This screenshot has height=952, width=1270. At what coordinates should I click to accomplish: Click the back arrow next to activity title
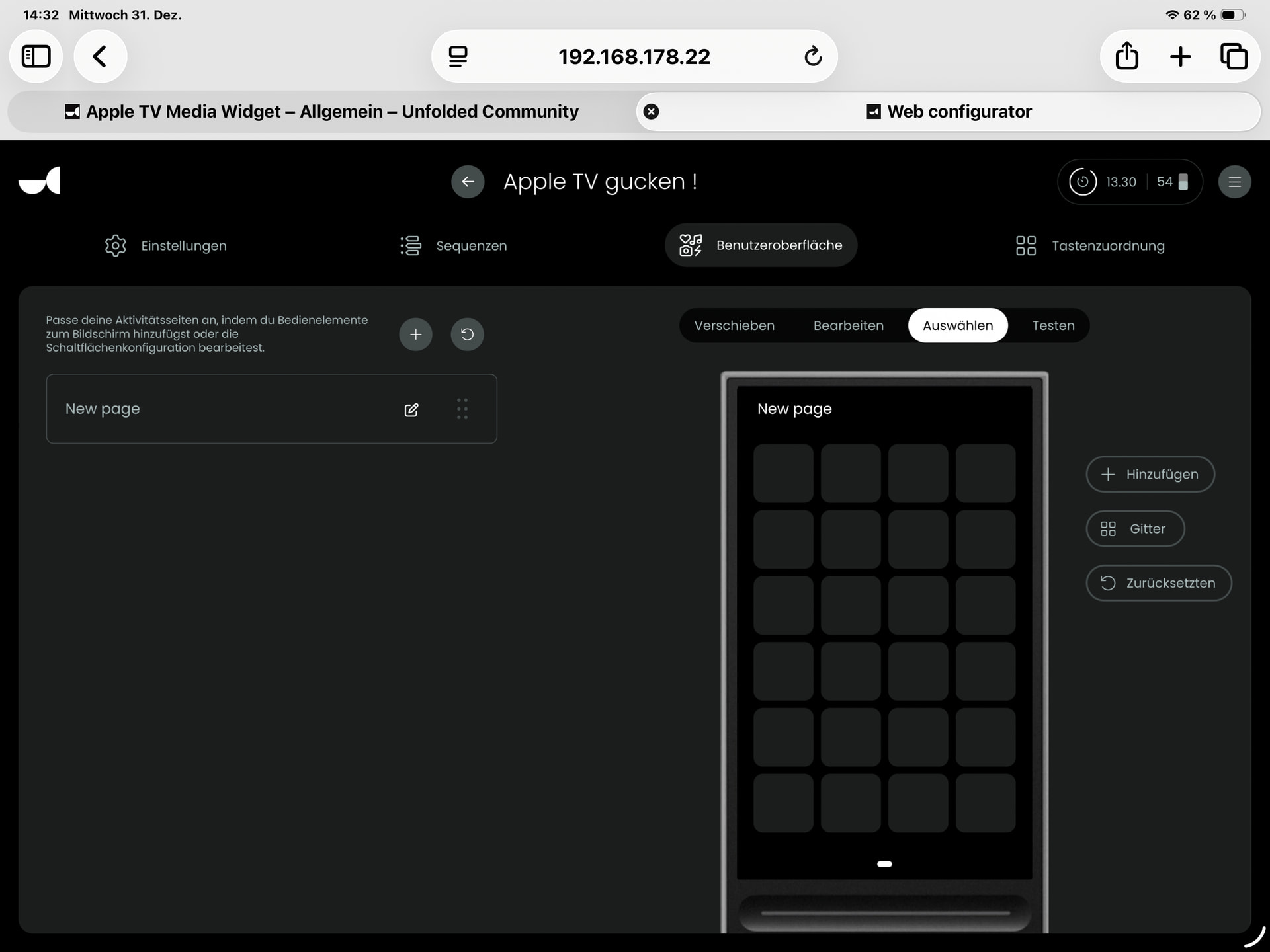tap(468, 182)
